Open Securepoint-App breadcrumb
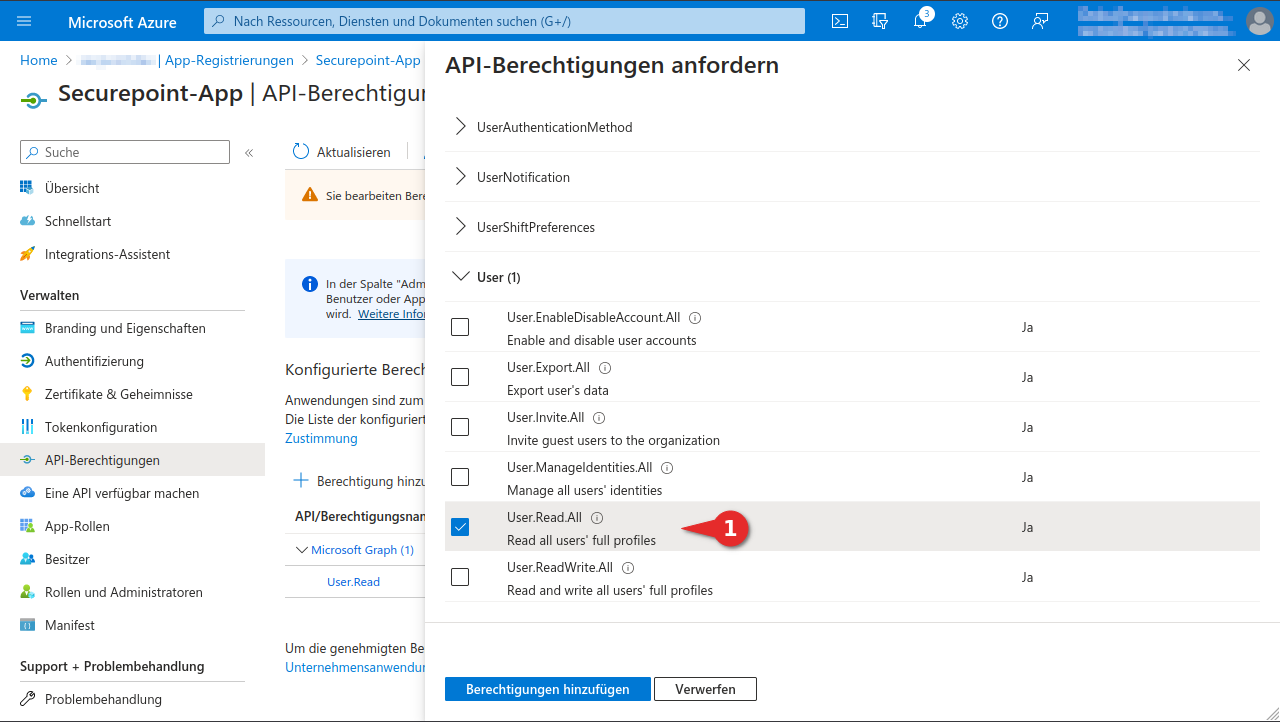This screenshot has width=1280, height=722. point(368,60)
